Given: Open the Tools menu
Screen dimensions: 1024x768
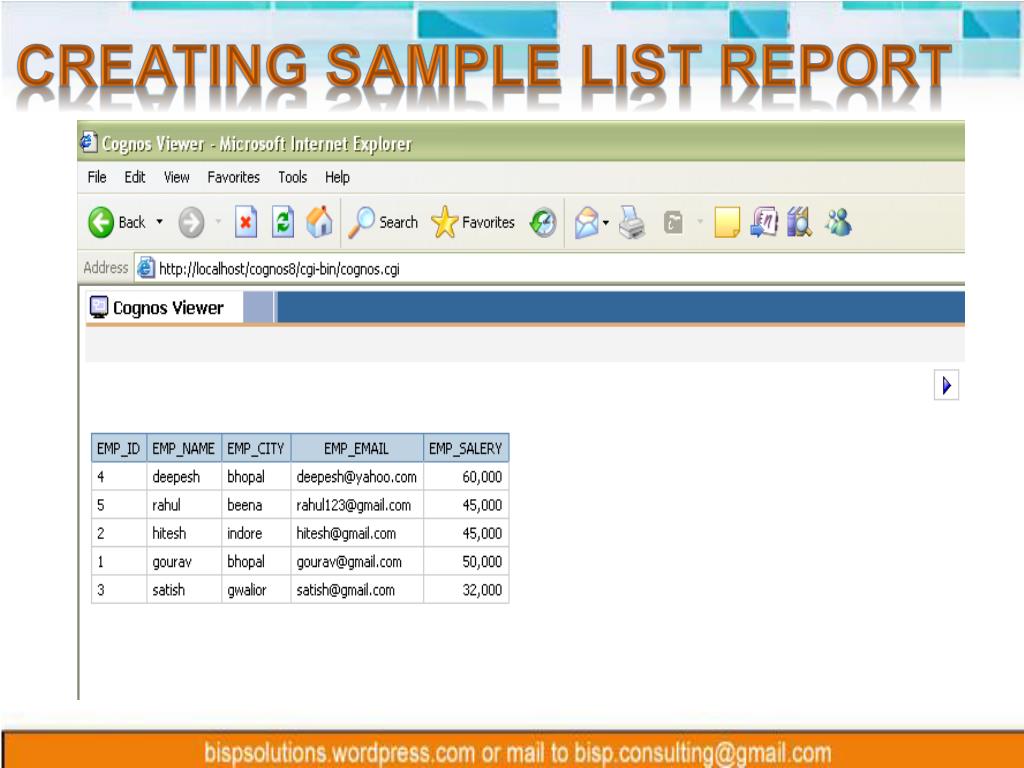Looking at the screenshot, I should [293, 177].
